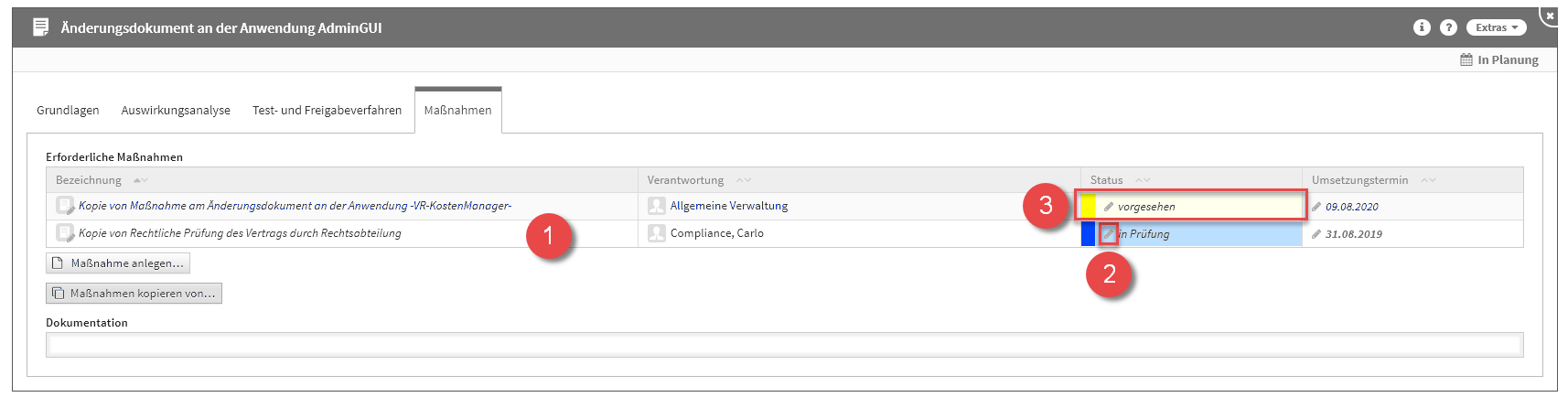Click measure icon of Rechtliche Prüfung row
The height and width of the screenshot is (397, 1568).
[x=65, y=233]
